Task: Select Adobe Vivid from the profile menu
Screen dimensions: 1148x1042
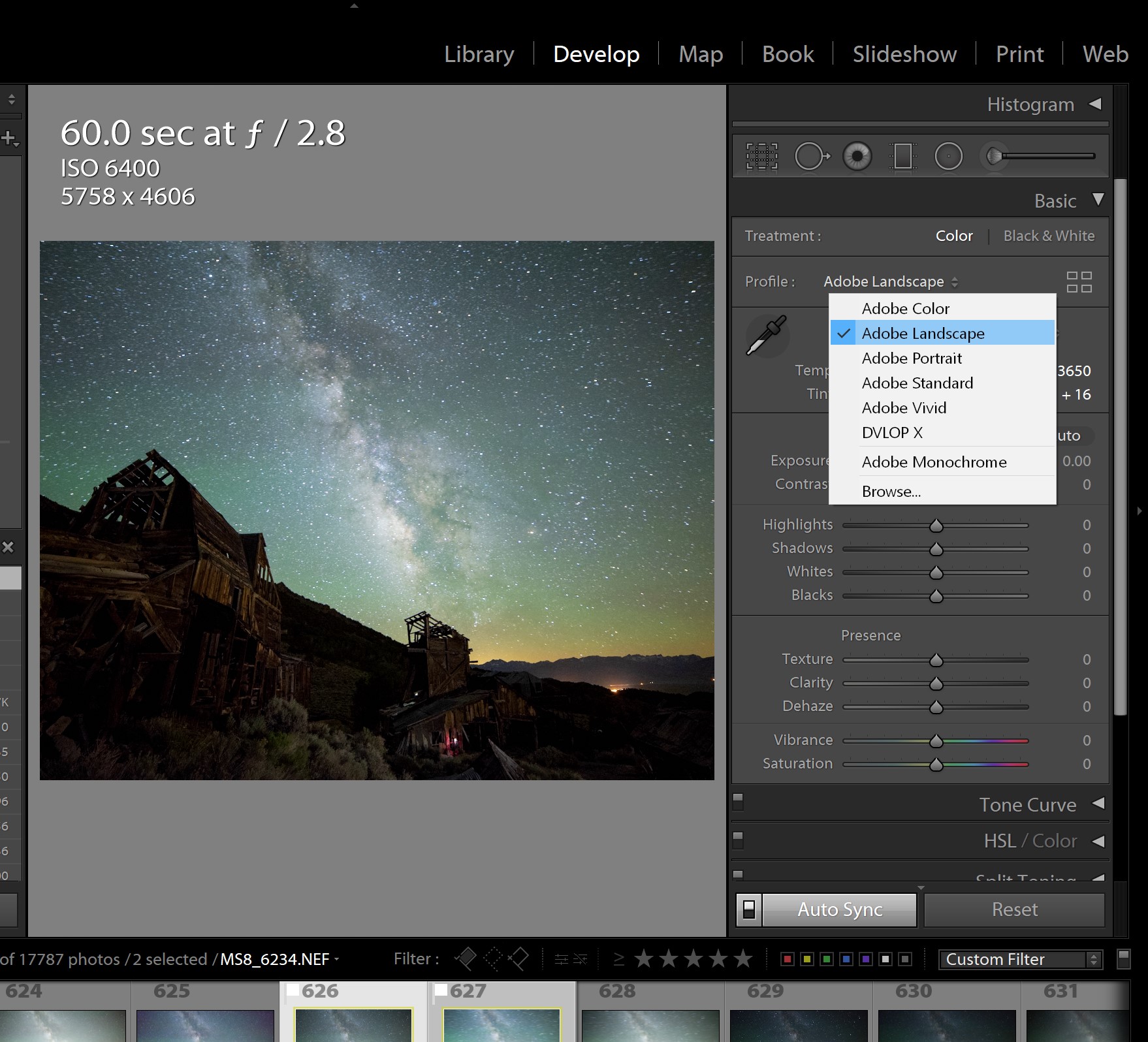Action: (904, 407)
